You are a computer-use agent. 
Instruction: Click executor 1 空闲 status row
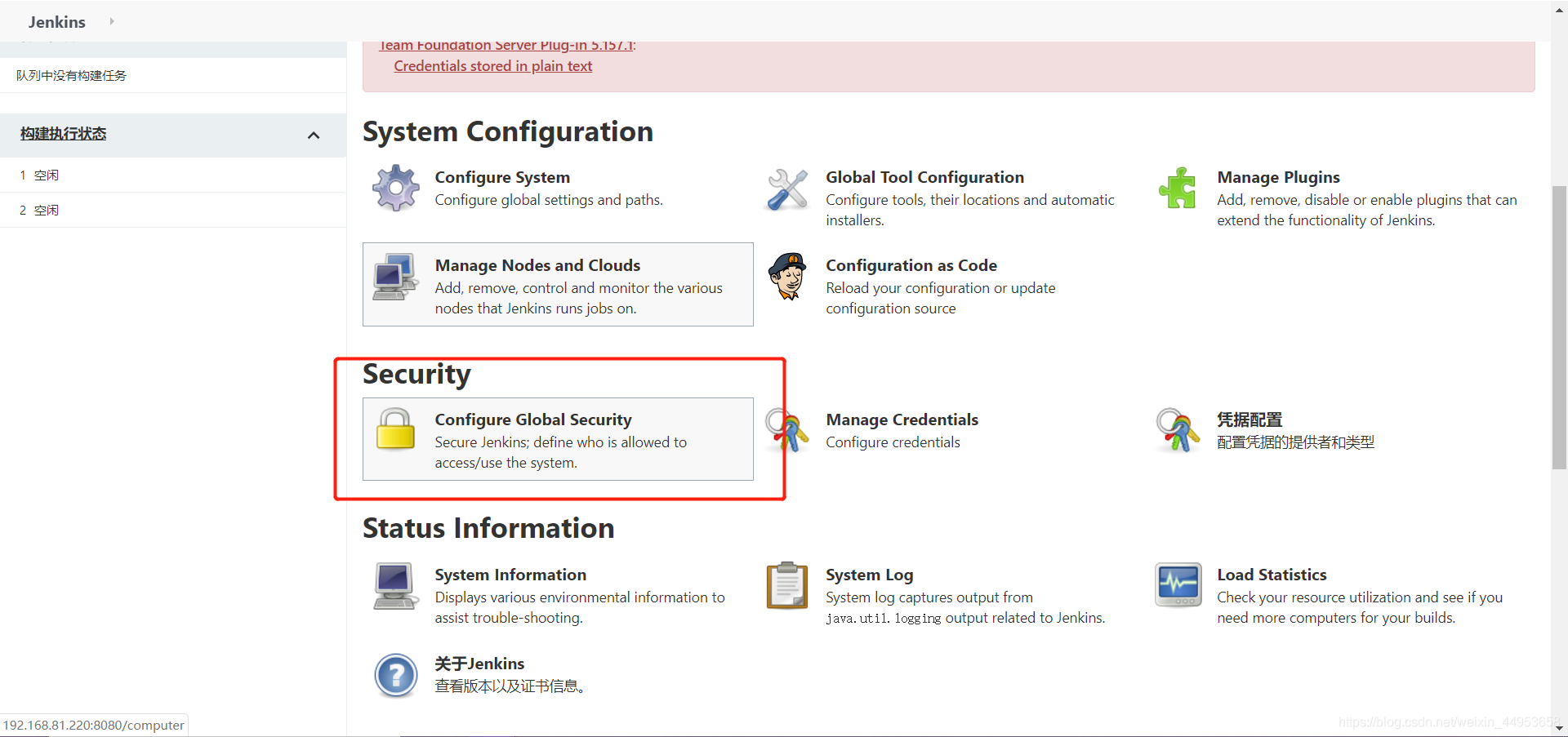pos(173,175)
